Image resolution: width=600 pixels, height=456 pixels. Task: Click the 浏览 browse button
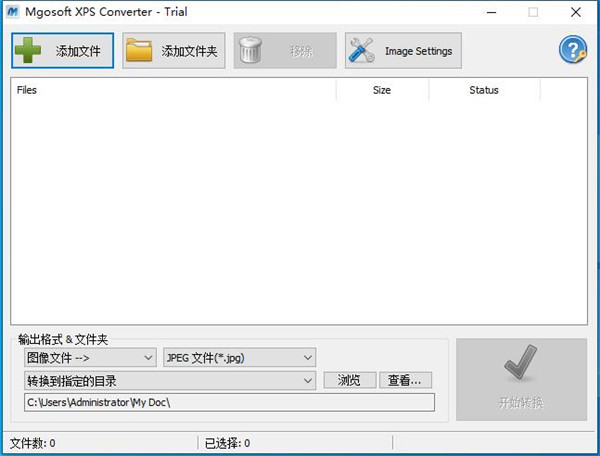[x=350, y=380]
